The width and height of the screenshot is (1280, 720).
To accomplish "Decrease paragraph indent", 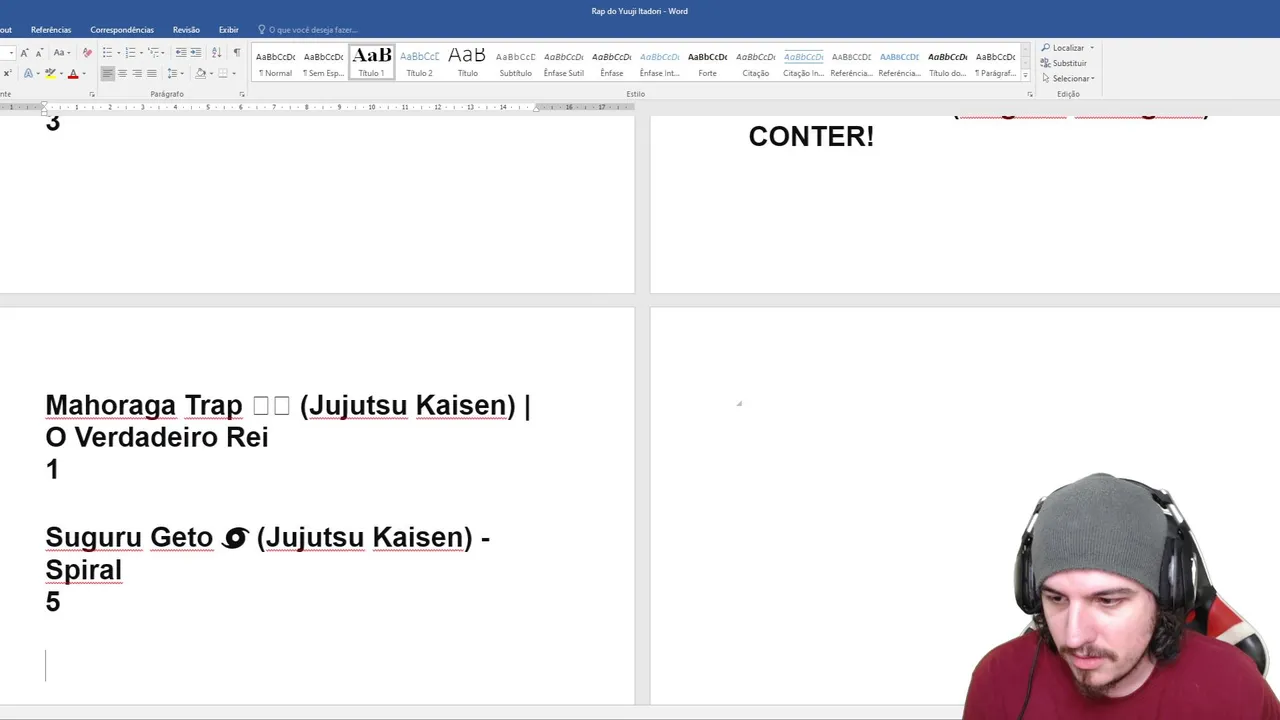I will coord(181,52).
